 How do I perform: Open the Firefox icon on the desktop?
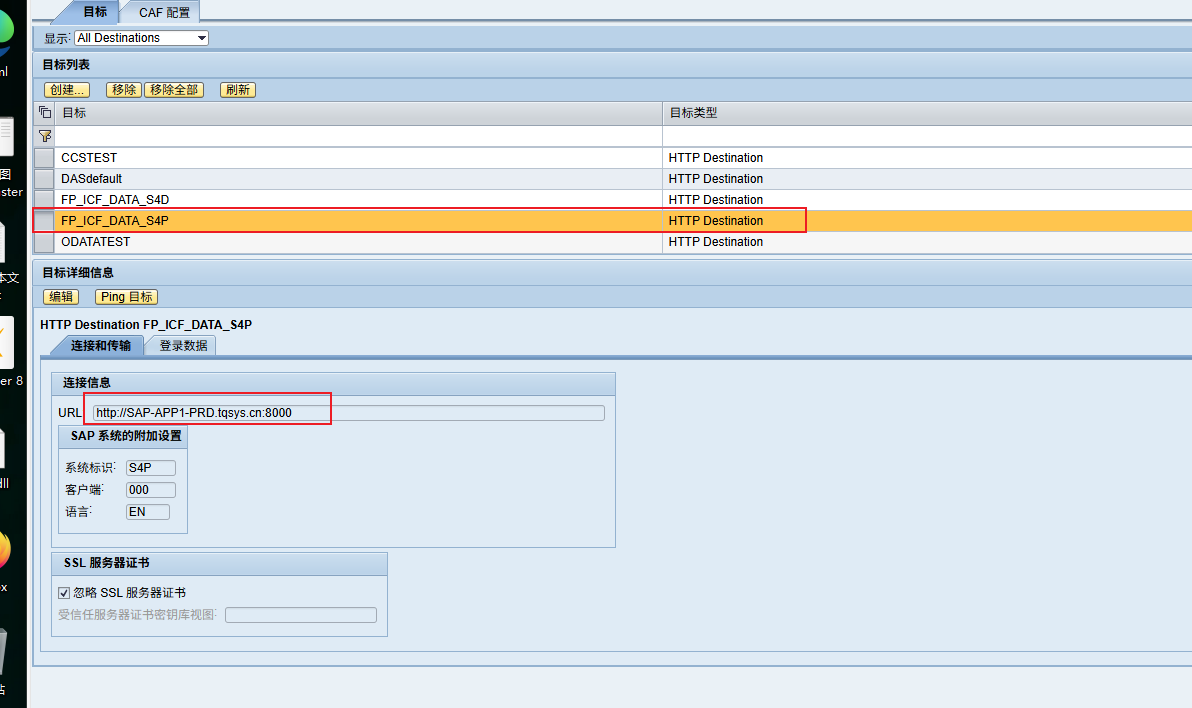coord(4,550)
